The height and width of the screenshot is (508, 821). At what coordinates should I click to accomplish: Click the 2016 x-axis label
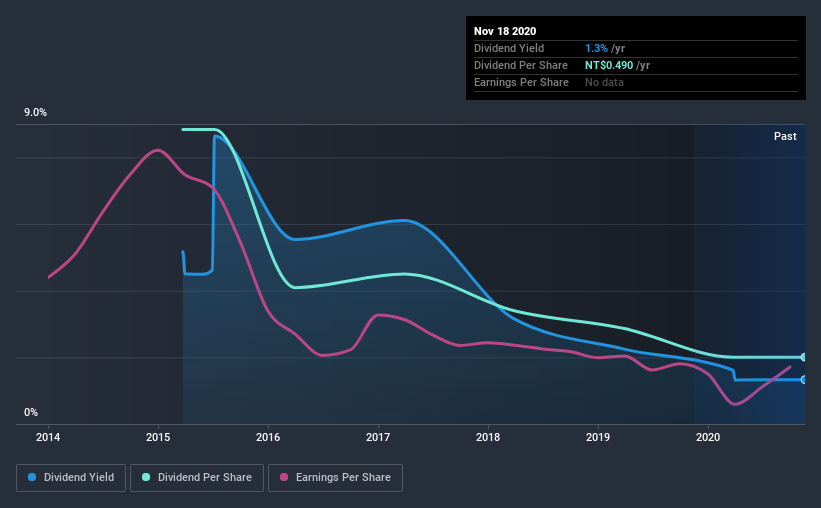[x=268, y=437]
